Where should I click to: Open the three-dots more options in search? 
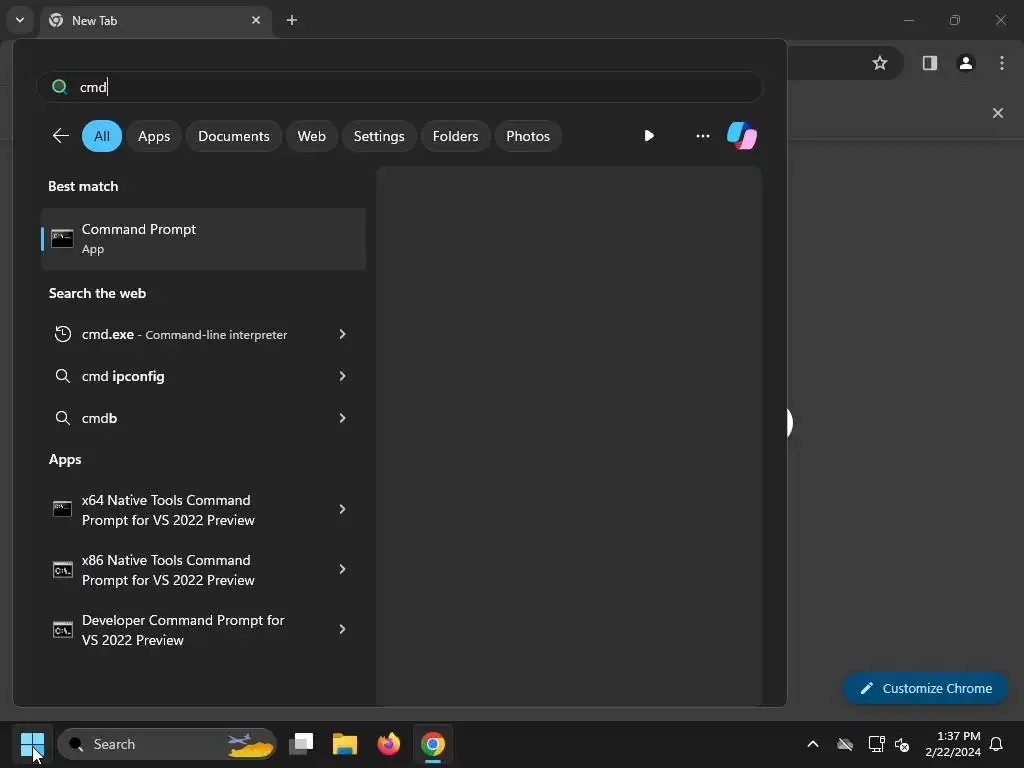pos(703,136)
